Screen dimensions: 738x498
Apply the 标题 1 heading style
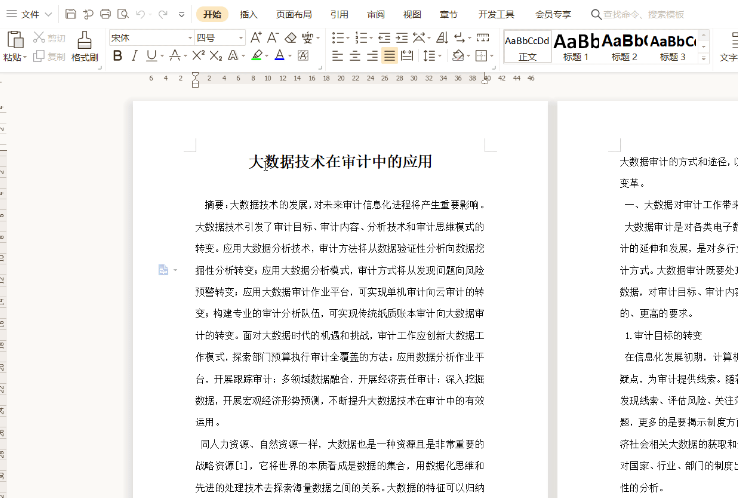click(575, 44)
